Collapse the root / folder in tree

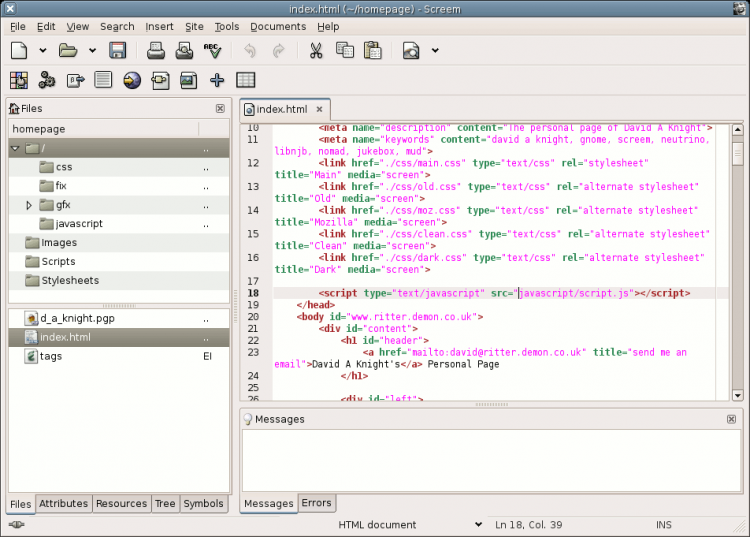click(15, 149)
